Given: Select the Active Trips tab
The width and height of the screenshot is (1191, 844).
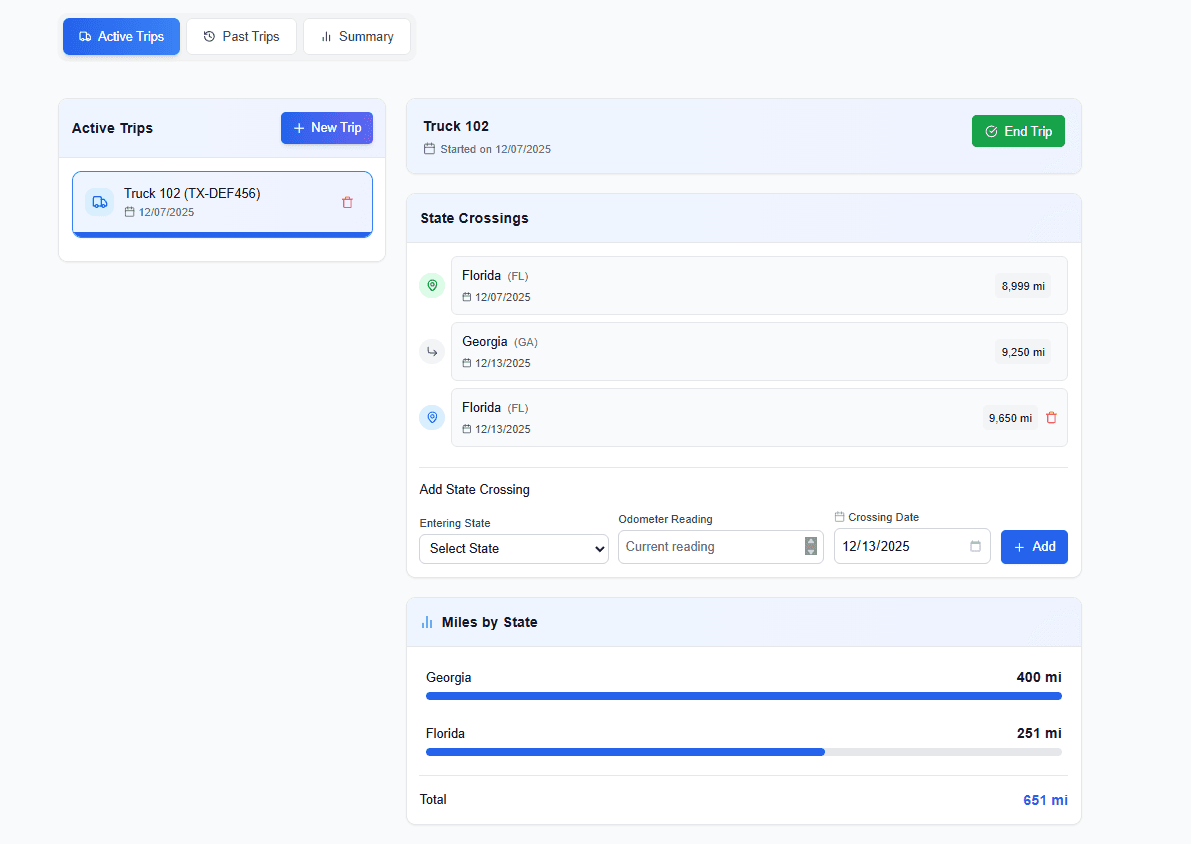Looking at the screenshot, I should (x=121, y=37).
